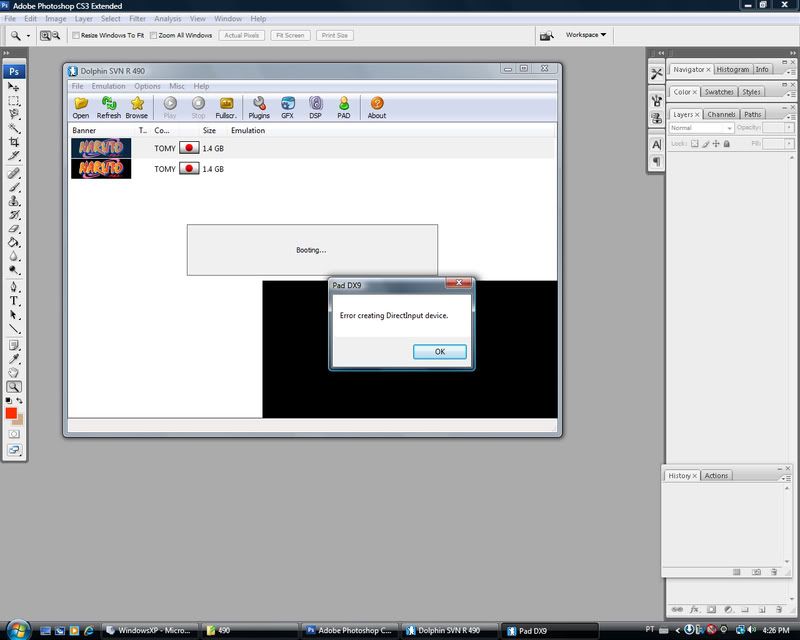
Task: Pick the Eyedropper tool
Action: (14, 359)
